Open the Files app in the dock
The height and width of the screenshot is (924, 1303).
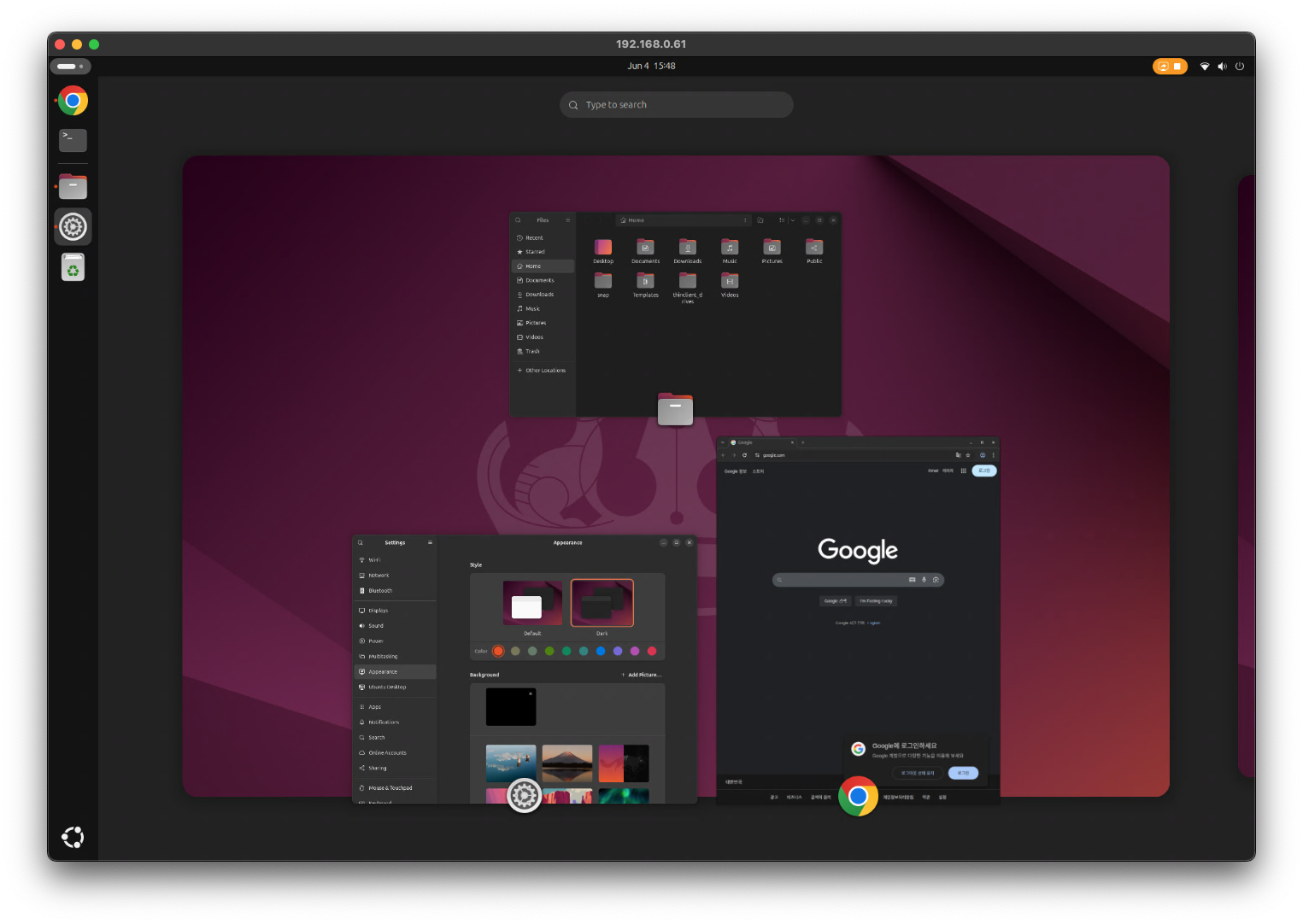tap(73, 186)
